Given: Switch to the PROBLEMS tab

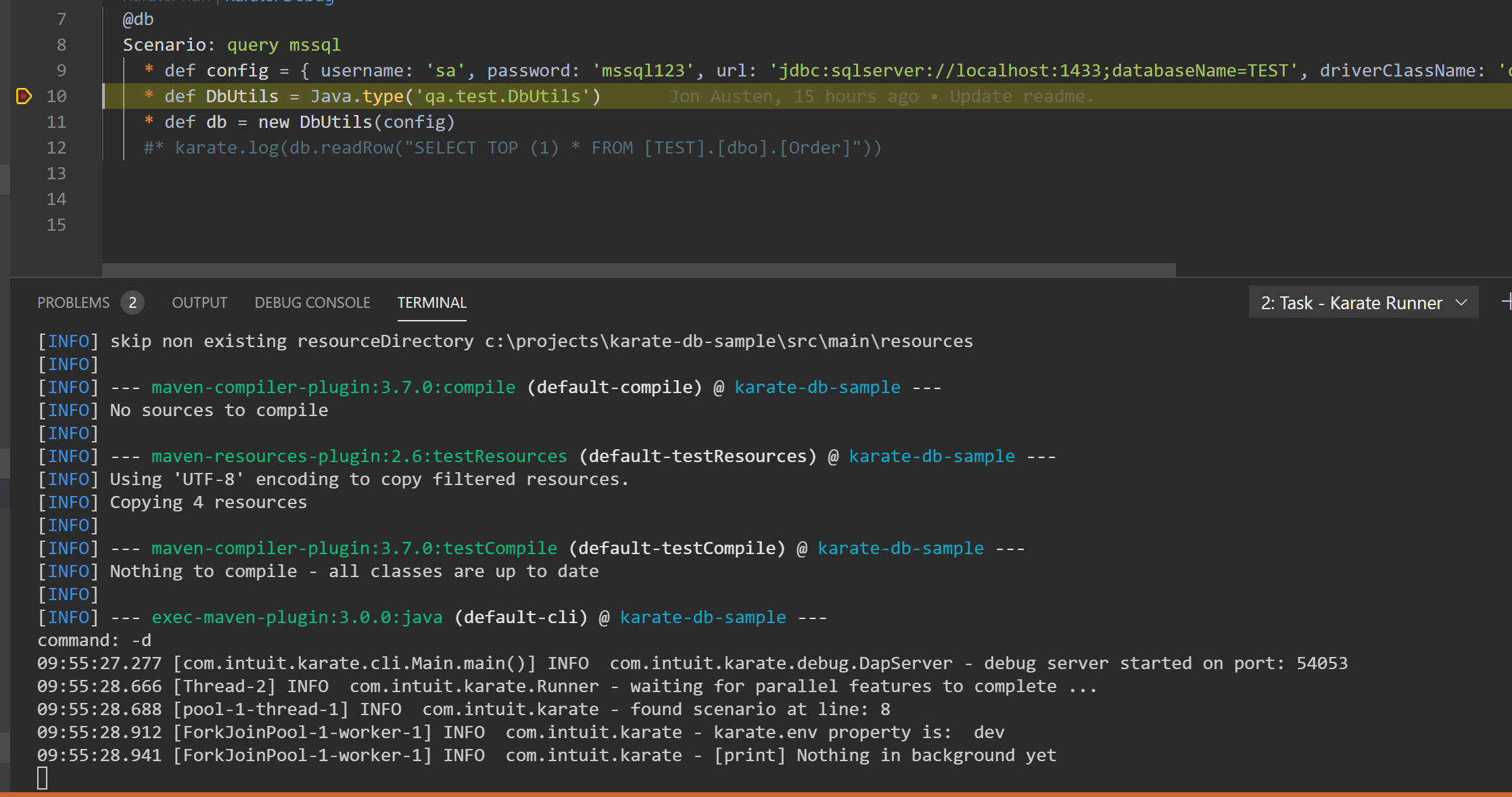Looking at the screenshot, I should coord(73,302).
